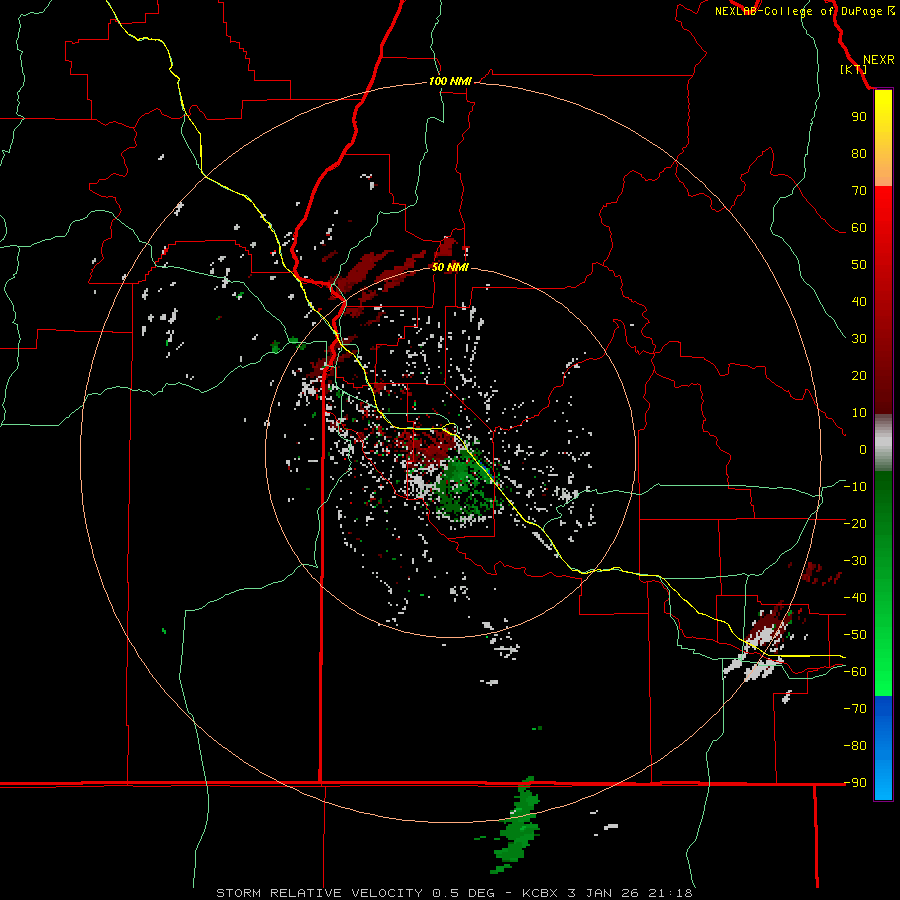Click the blue bottom segment of the color bar

[x=883, y=748]
